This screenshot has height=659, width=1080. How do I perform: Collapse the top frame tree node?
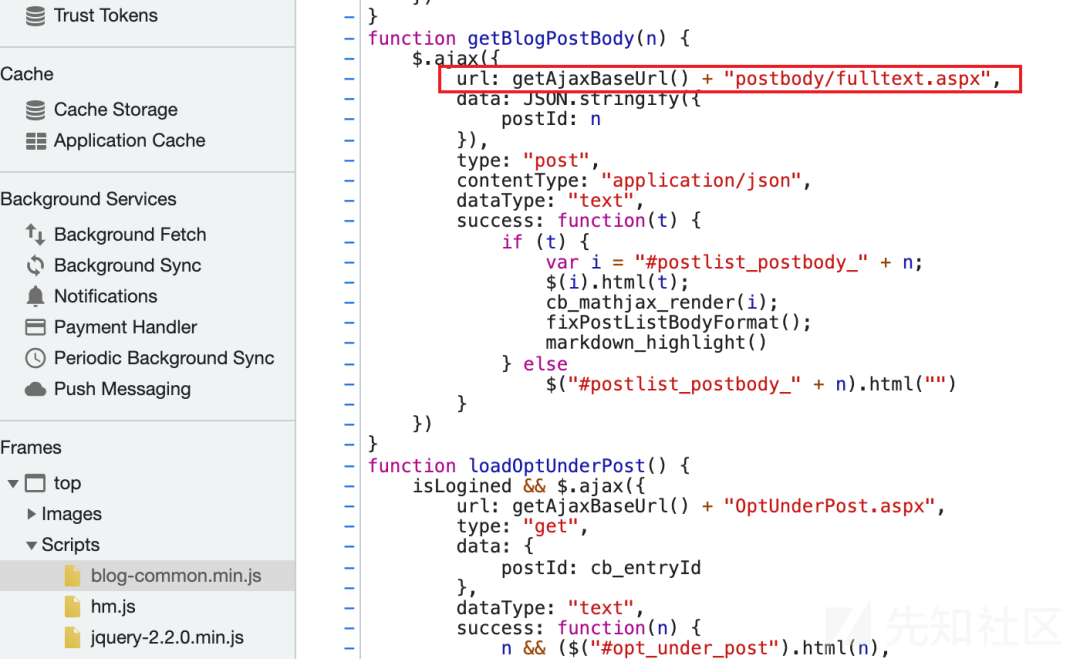click(12, 483)
